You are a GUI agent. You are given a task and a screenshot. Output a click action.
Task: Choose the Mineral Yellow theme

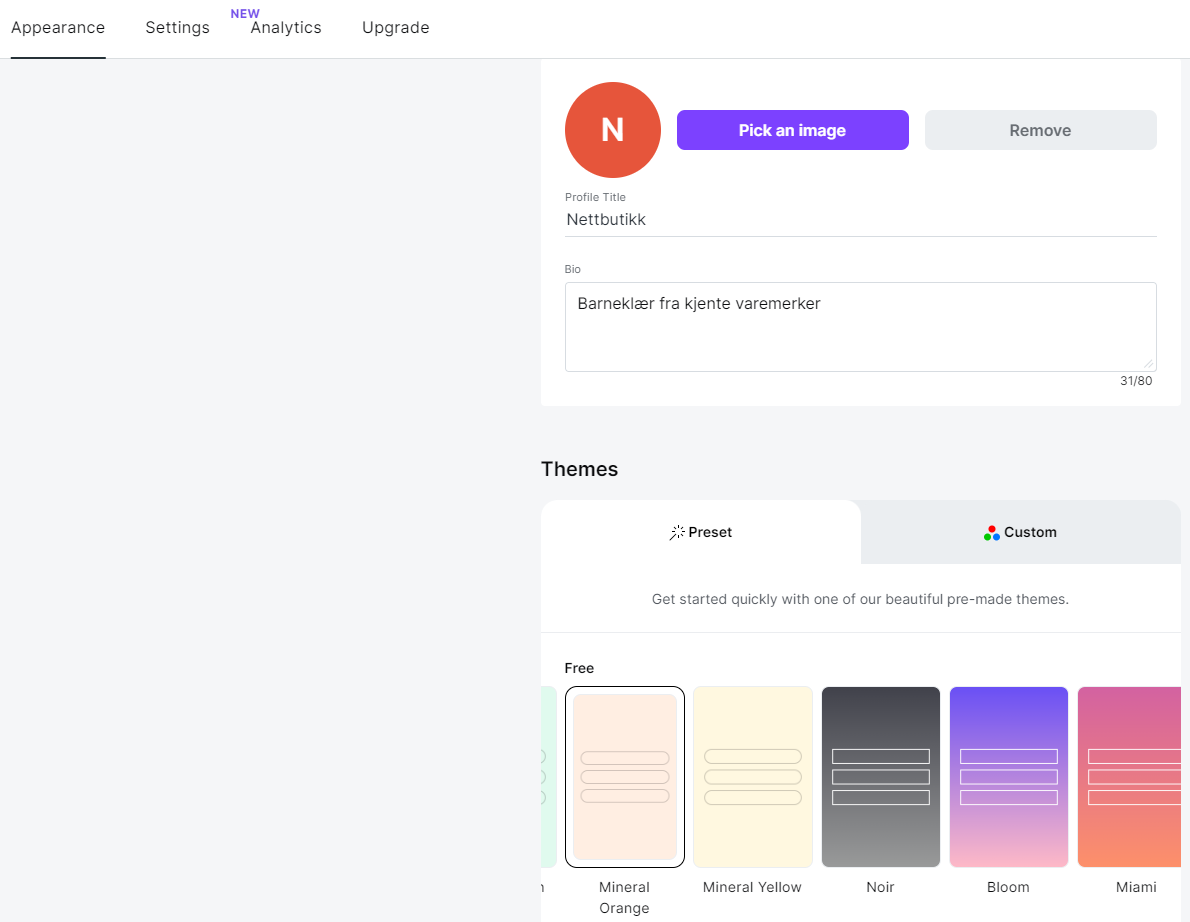[x=752, y=777]
